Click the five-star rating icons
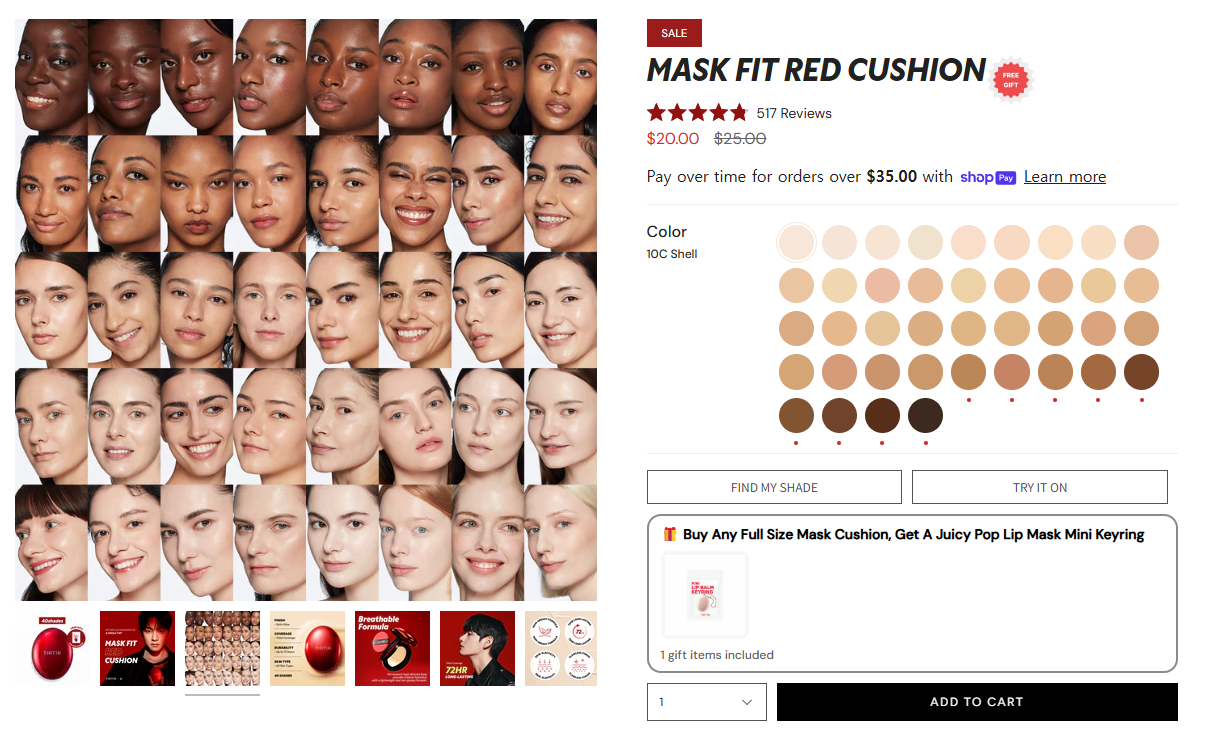Screen dimensions: 1217x743 pos(697,112)
